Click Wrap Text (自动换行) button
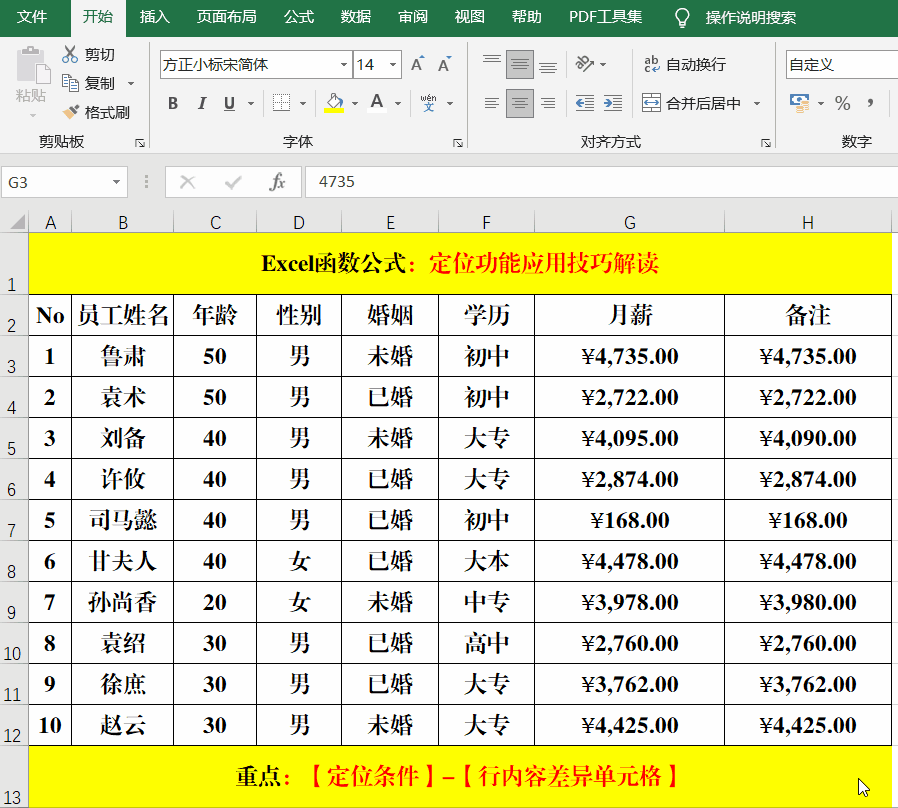Image resolution: width=898 pixels, height=808 pixels. tap(685, 64)
